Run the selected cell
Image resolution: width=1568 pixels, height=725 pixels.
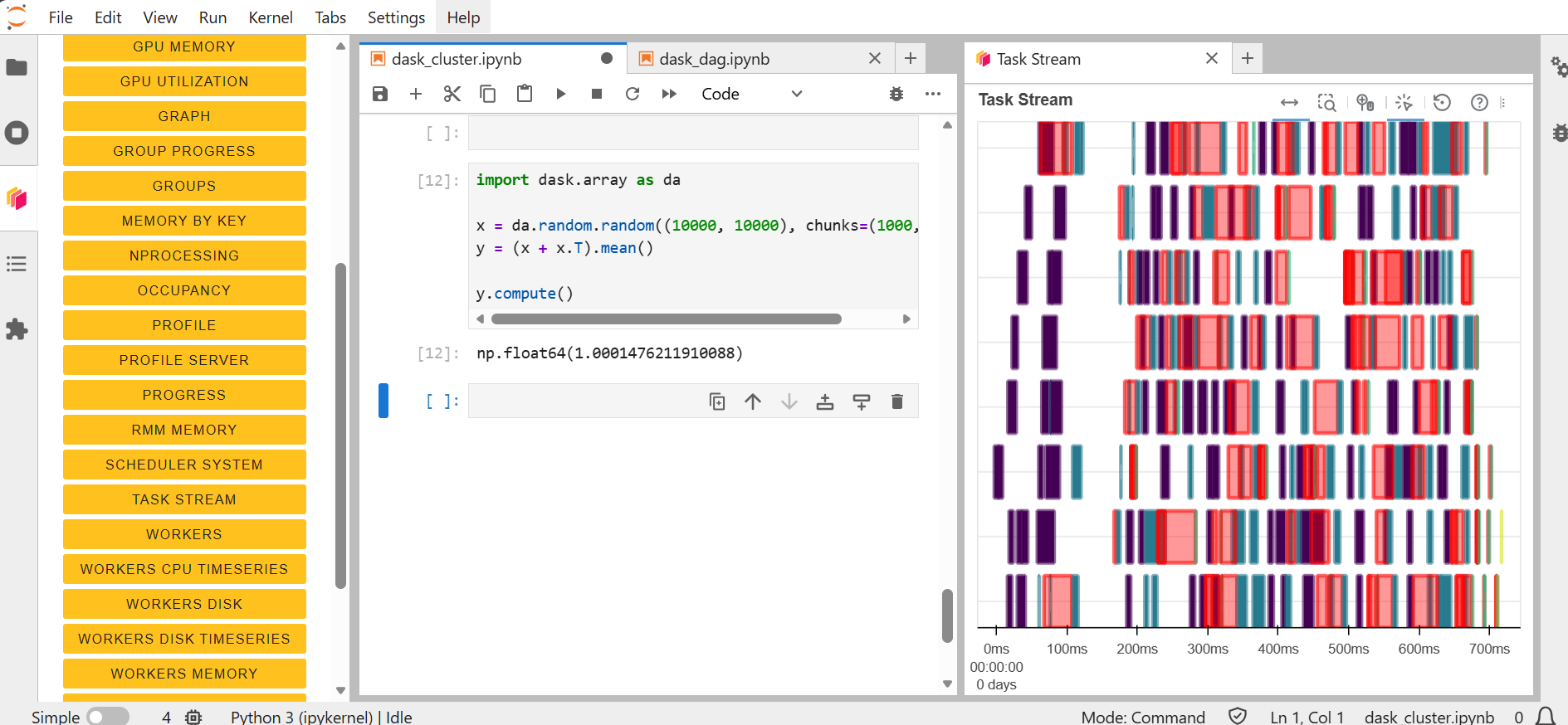[561, 94]
